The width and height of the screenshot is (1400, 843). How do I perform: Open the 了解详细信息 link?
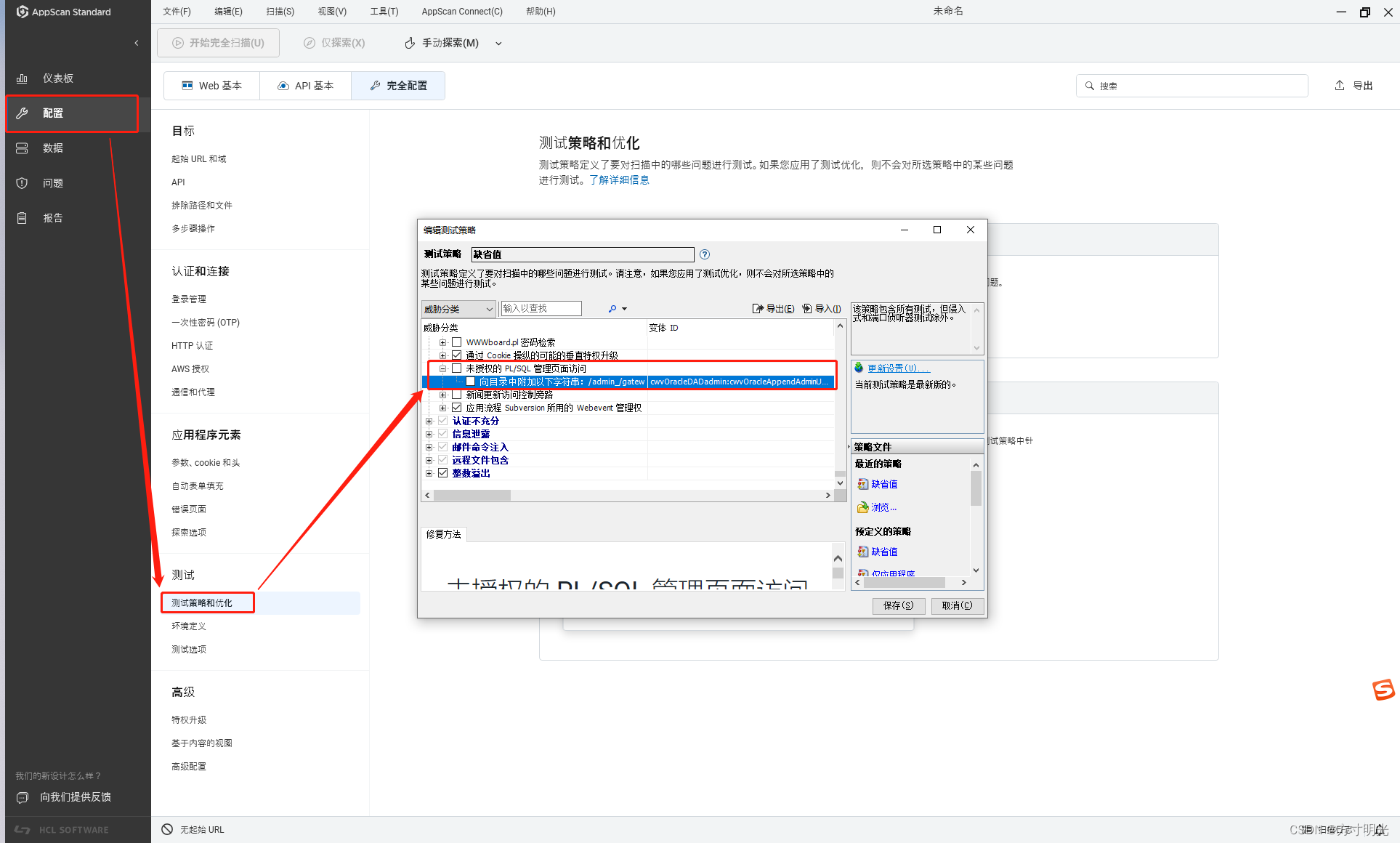619,180
